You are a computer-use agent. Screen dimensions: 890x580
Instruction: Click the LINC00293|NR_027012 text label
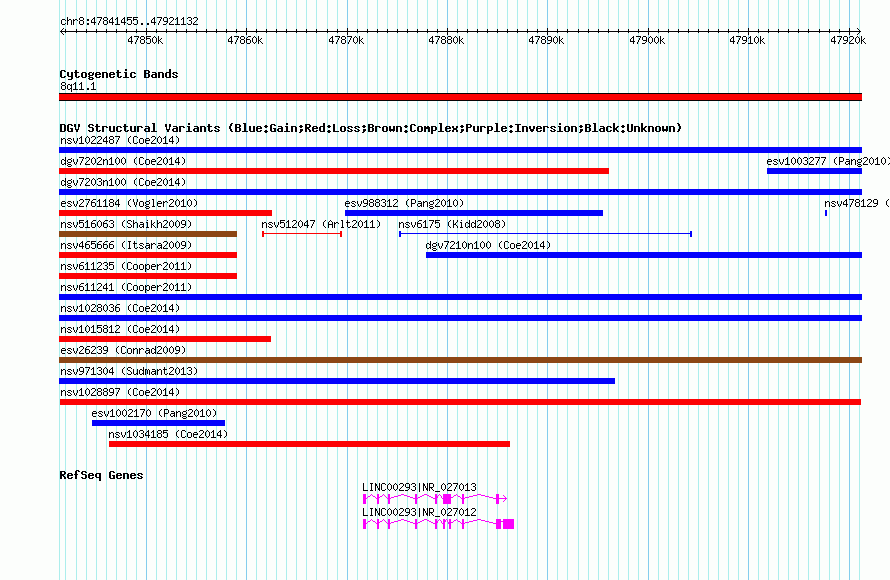[419, 512]
